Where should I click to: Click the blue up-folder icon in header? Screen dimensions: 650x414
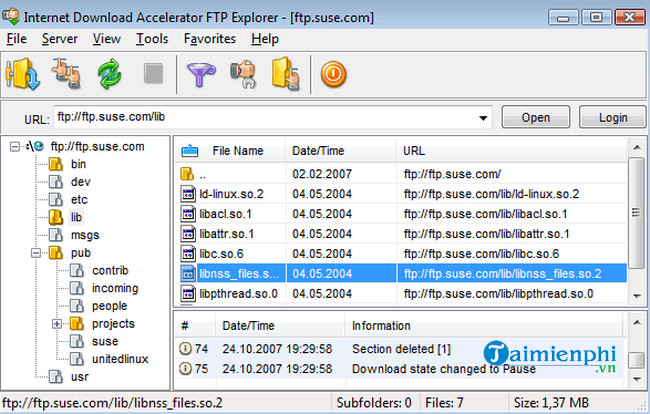click(x=190, y=151)
